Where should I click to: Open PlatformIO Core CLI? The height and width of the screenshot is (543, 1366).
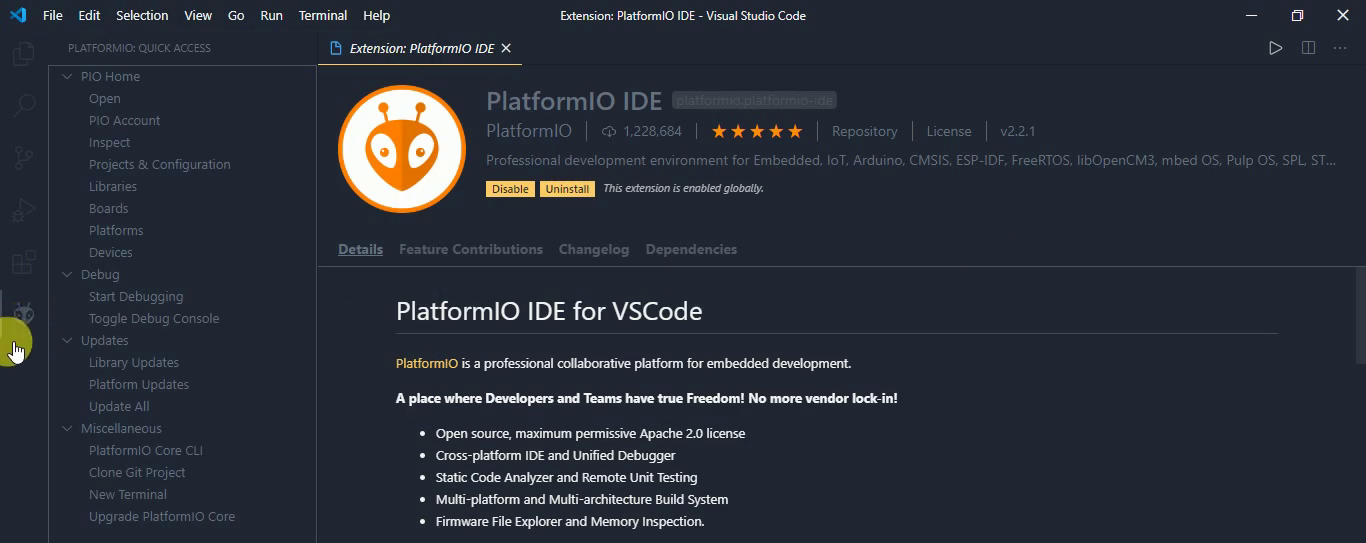146,450
